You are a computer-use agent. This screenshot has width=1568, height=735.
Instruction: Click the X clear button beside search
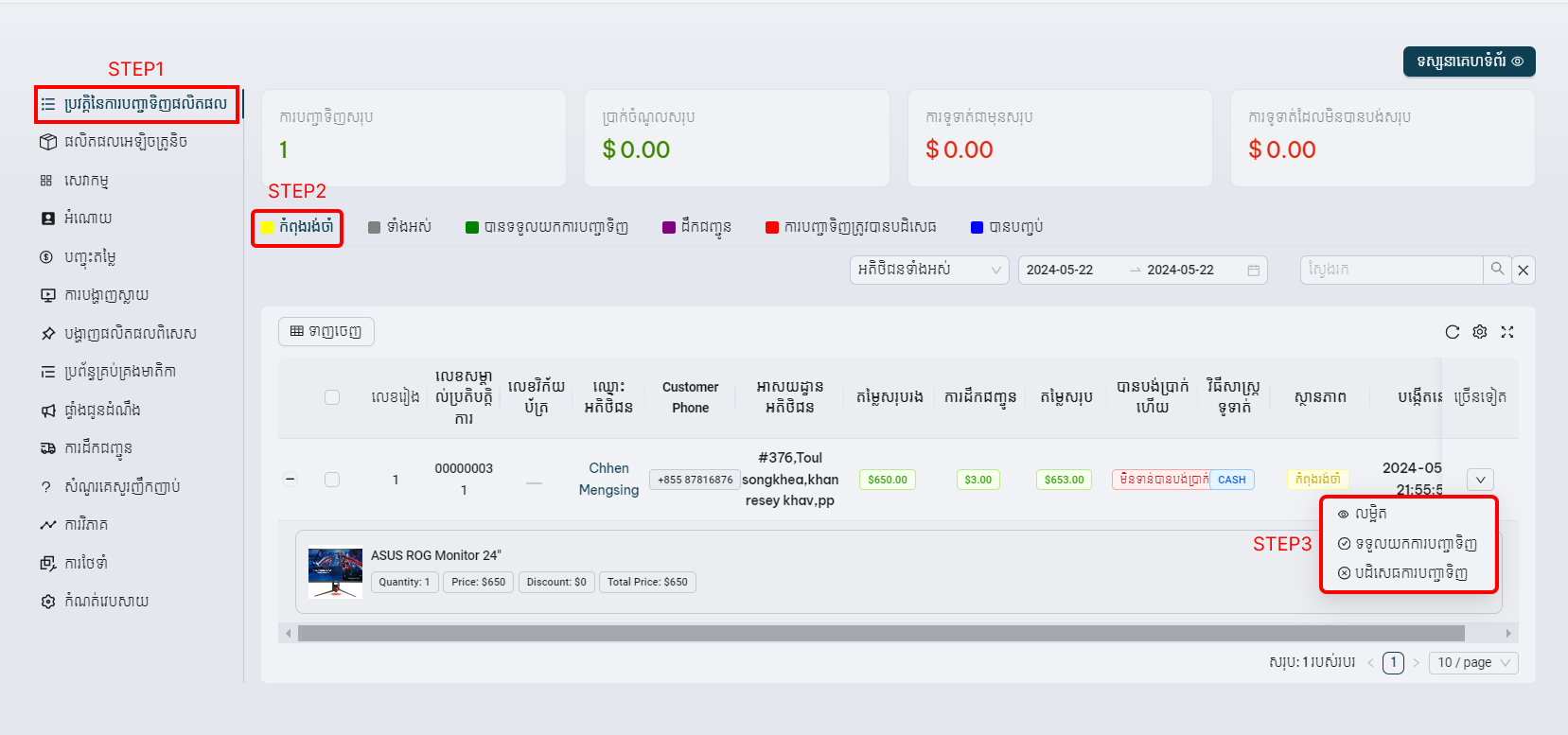(1524, 271)
